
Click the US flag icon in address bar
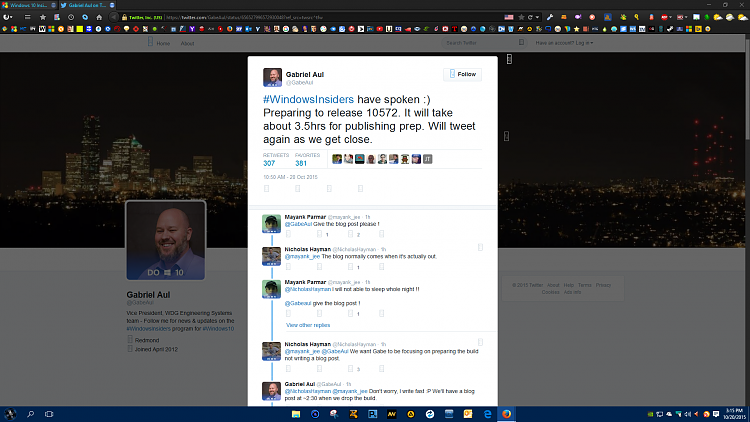click(x=509, y=17)
